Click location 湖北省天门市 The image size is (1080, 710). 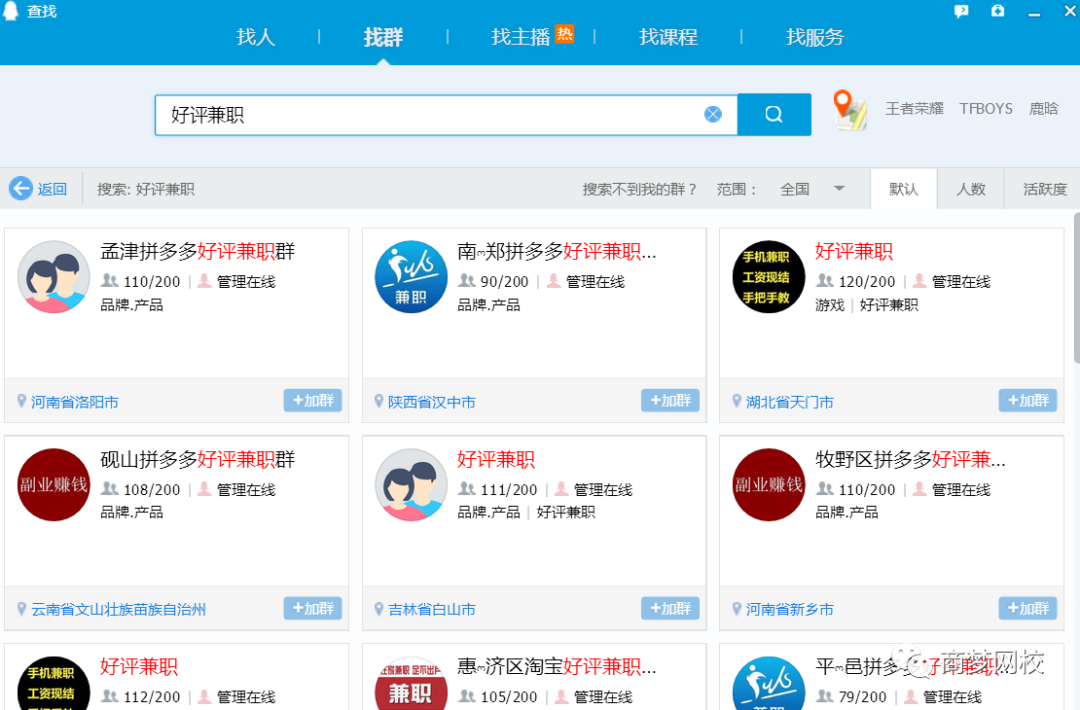tap(790, 402)
